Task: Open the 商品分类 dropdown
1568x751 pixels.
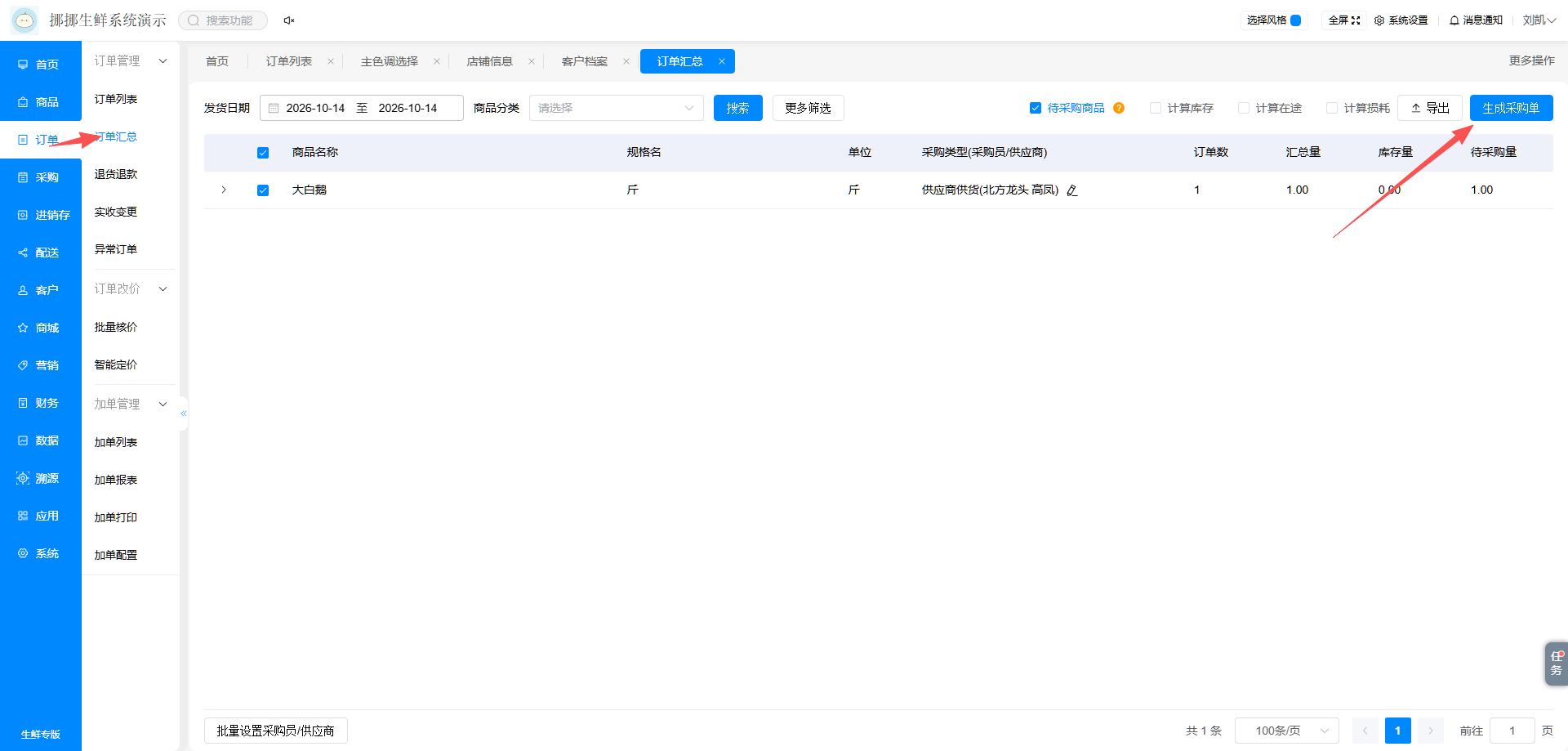Action: pos(617,108)
